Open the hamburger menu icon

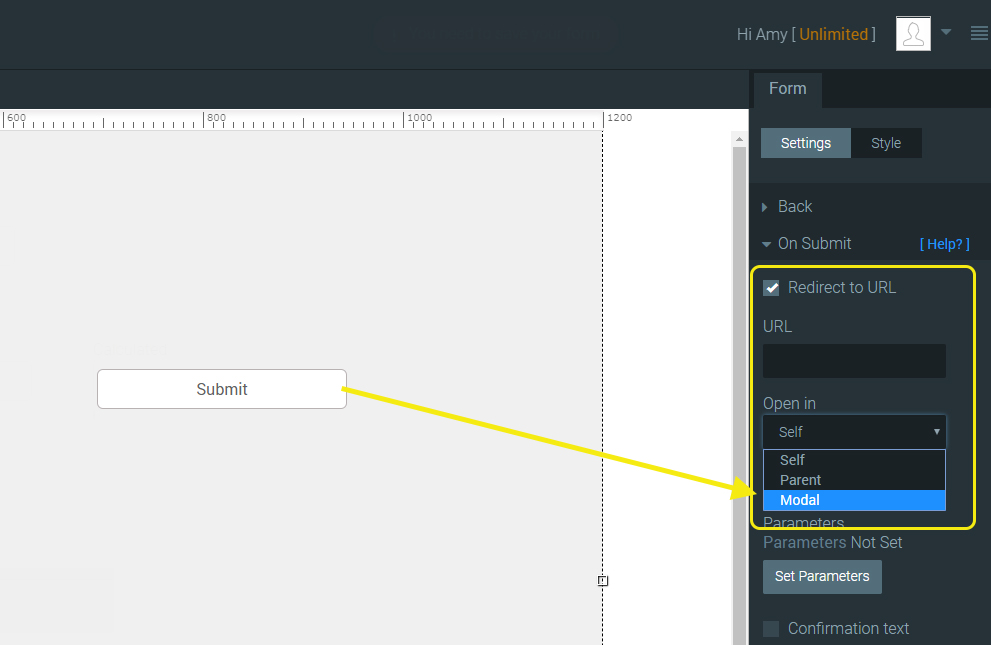(980, 33)
